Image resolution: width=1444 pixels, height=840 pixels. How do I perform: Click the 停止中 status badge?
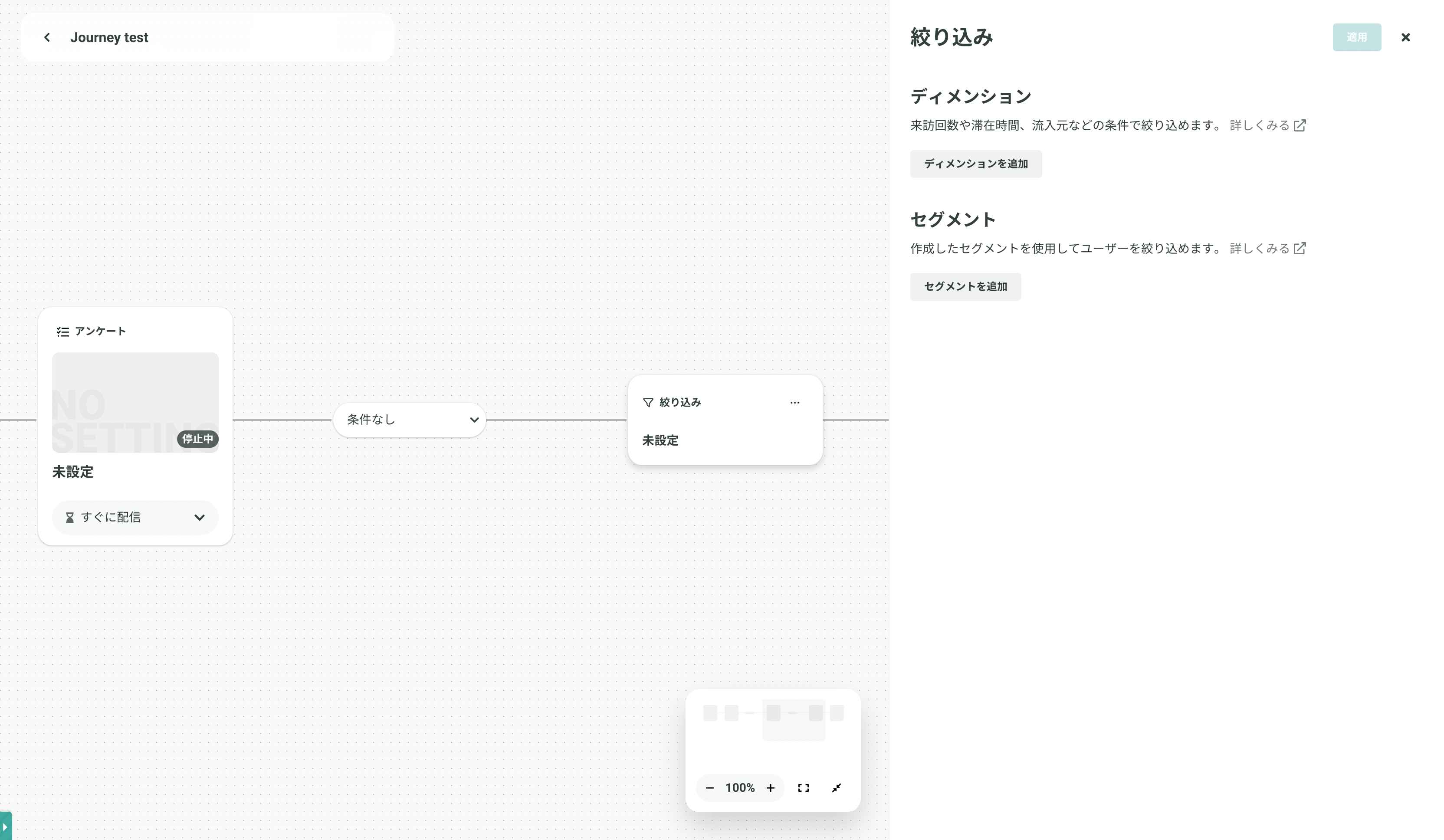tap(197, 439)
